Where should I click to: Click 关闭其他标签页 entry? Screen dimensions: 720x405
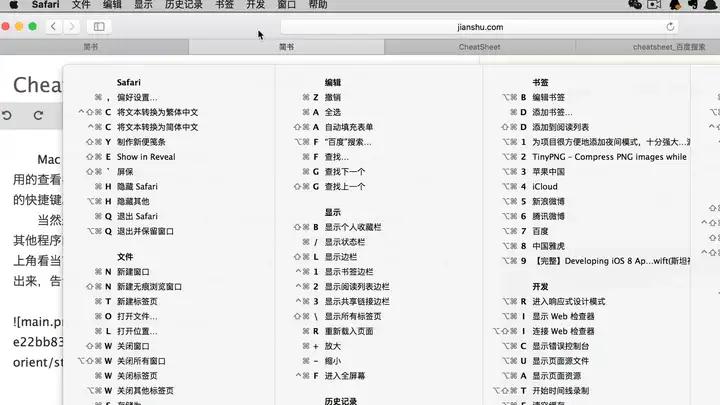145,391
